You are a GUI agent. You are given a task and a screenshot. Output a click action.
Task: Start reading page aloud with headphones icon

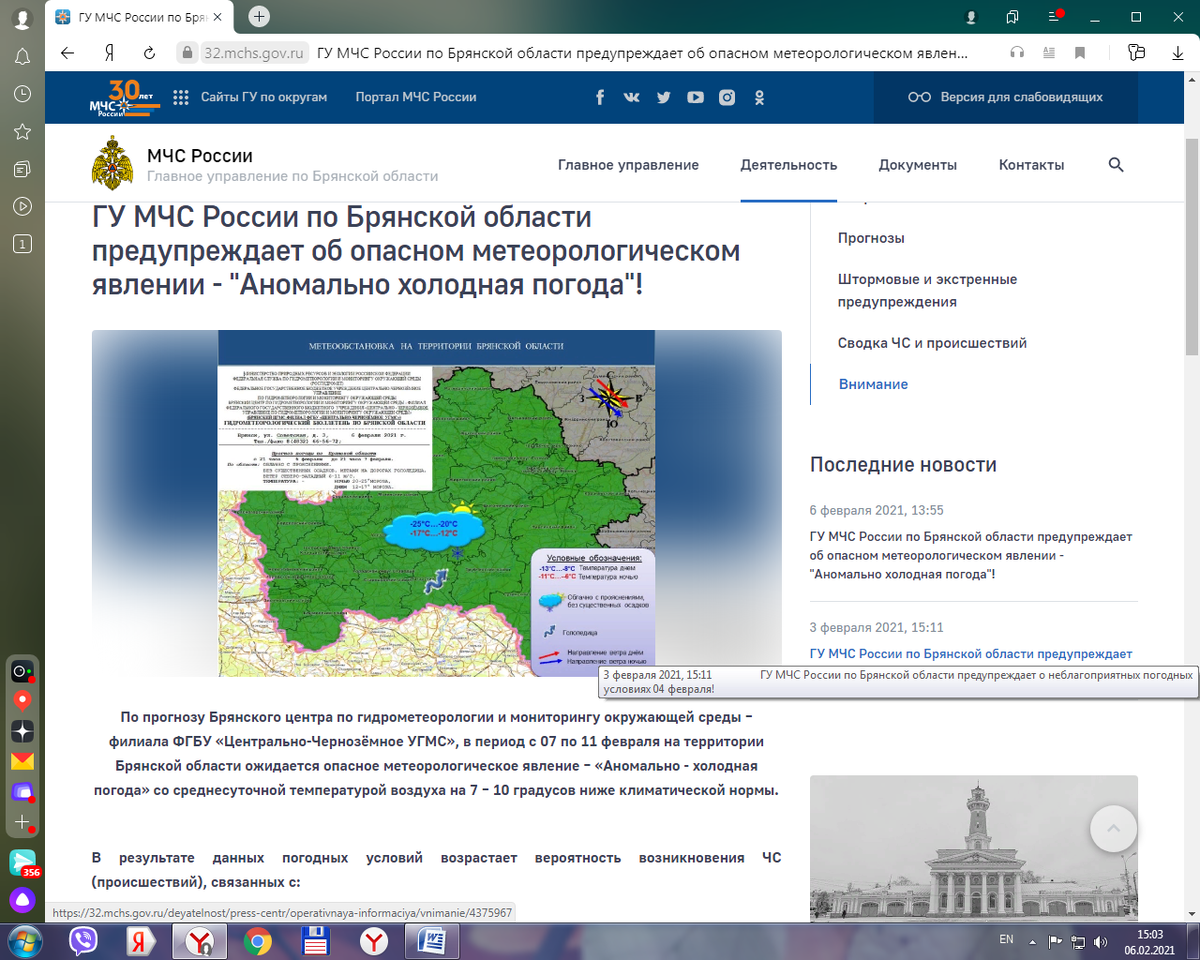pyautogui.click(x=1017, y=53)
